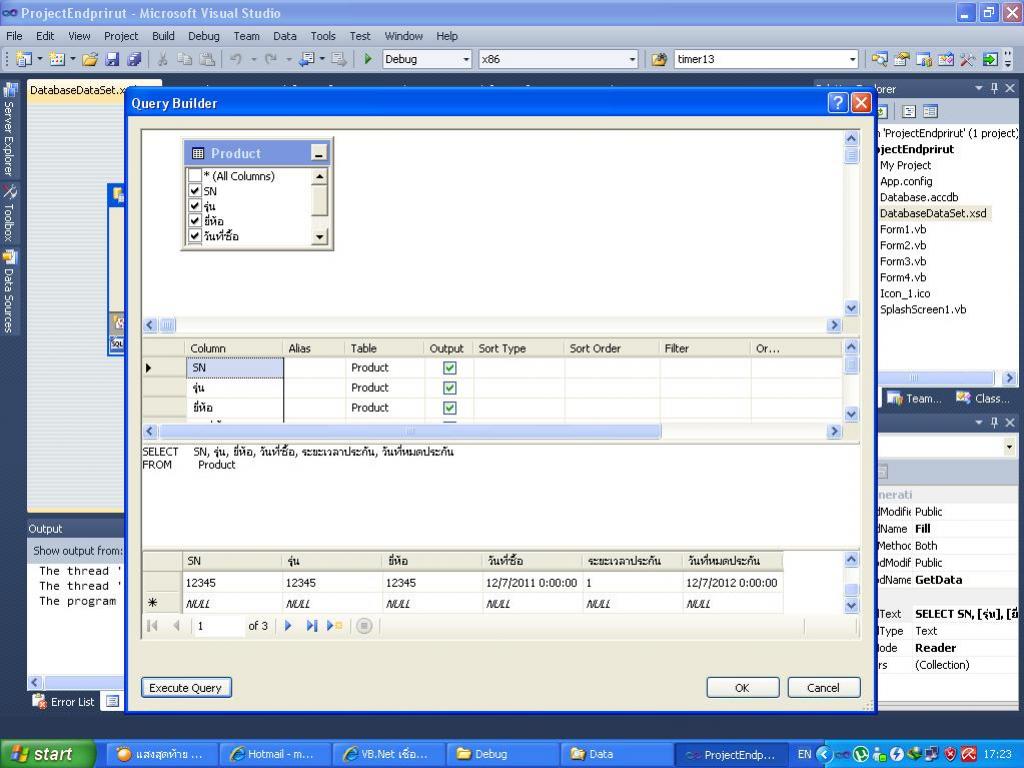Open Form1.vb in Solution Explorer
1024x768 pixels.
point(903,229)
